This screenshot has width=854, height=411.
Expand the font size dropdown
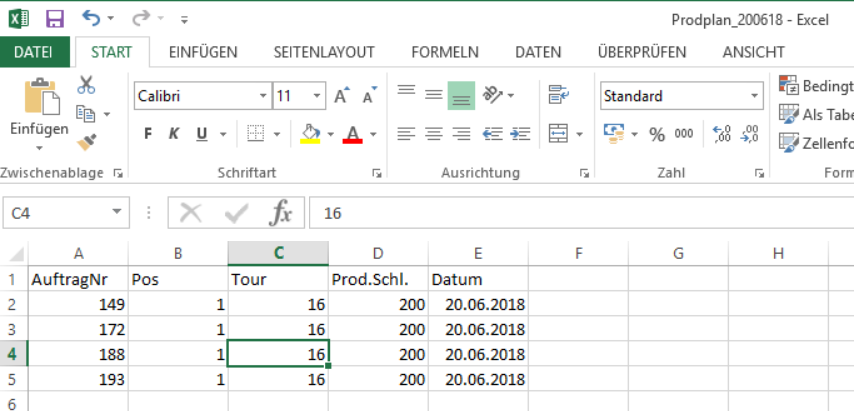click(317, 96)
